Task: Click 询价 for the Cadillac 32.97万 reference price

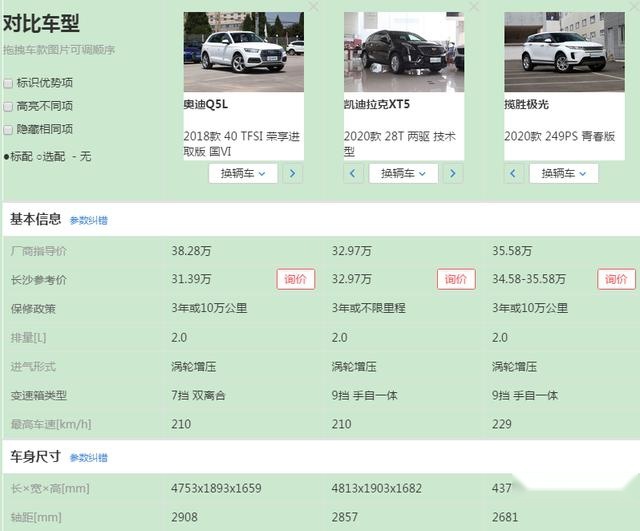Action: 456,279
